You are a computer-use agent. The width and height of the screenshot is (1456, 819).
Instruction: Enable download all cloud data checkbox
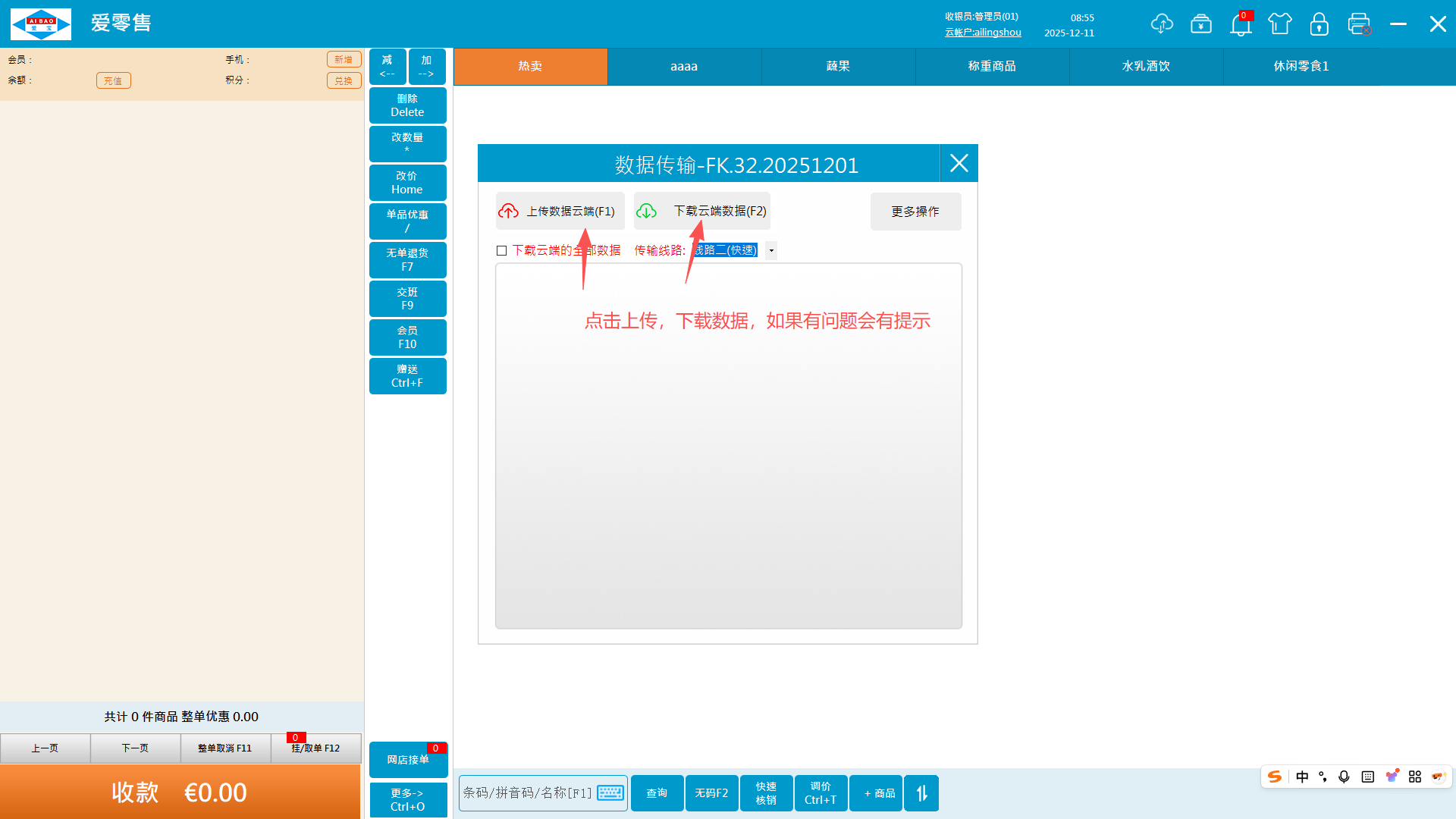coord(501,251)
